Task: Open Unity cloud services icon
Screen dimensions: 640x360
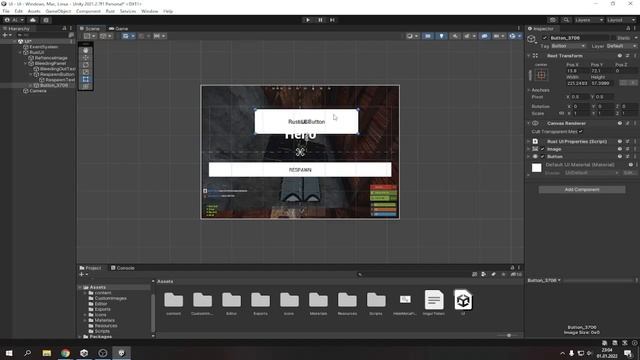Action: click(x=33, y=20)
